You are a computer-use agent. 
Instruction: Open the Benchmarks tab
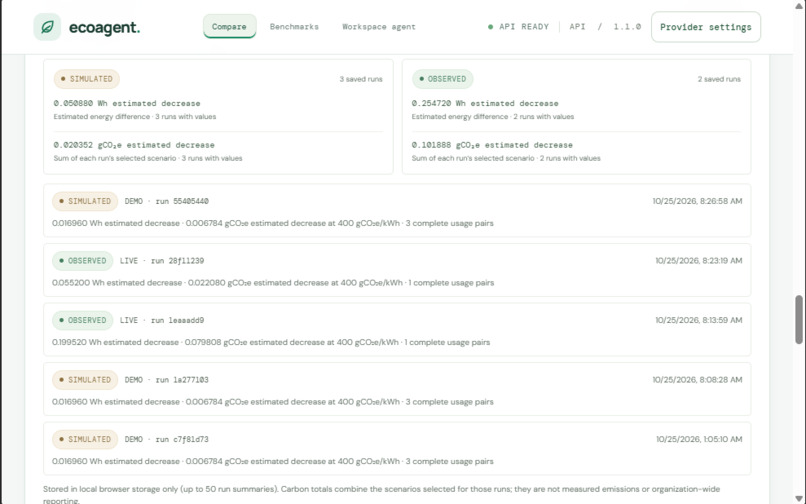pyautogui.click(x=294, y=27)
